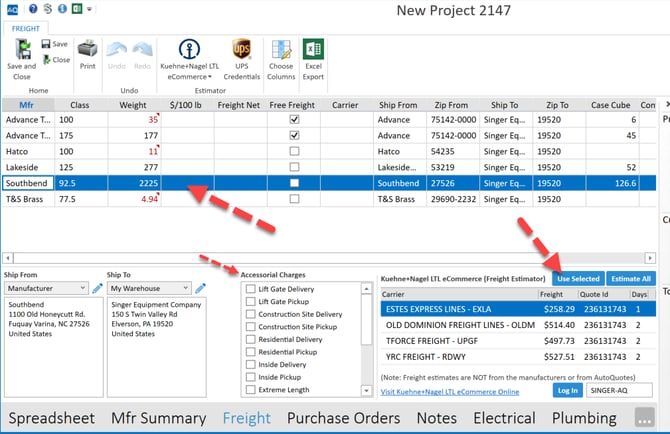Sort by the Mfr column header
Screen dimensions: 670x434
pyautogui.click(x=28, y=105)
